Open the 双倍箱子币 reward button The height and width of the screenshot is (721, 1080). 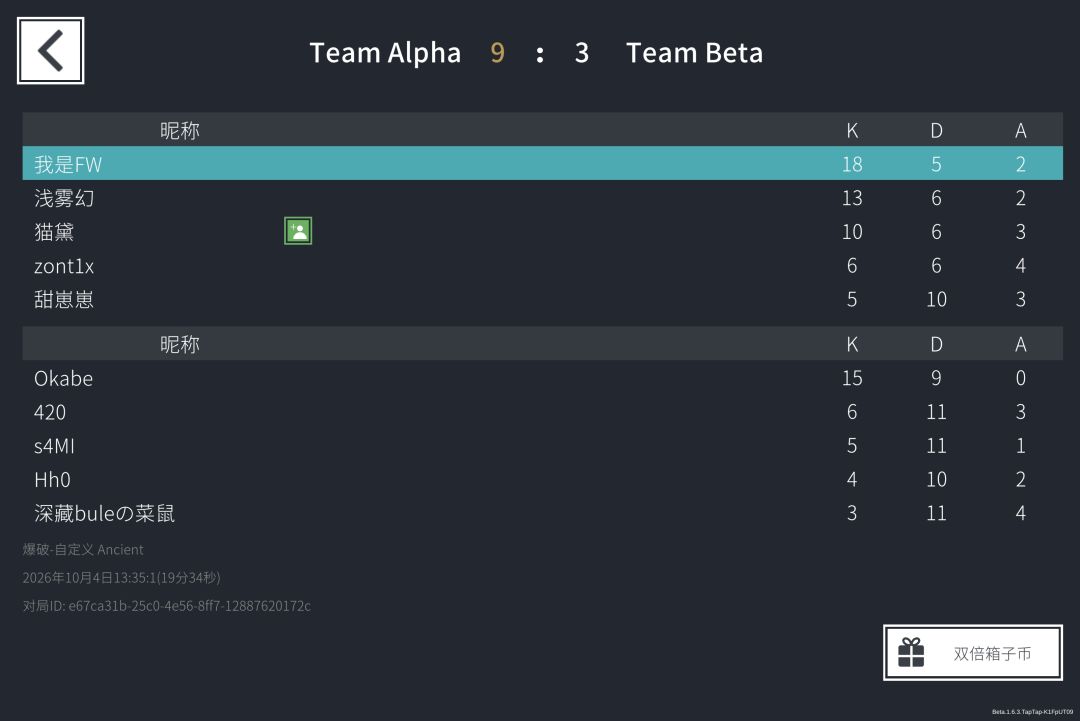[973, 653]
